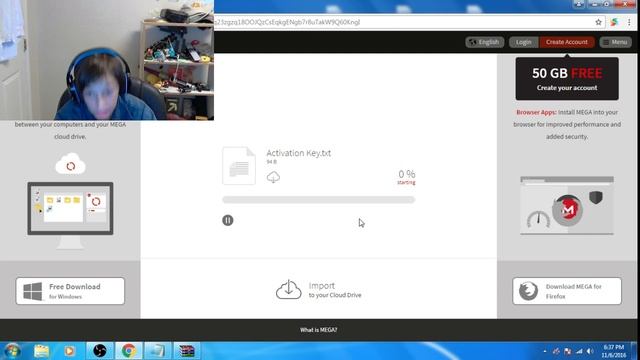Viewport: 640px width, 360px height.
Task: Open the MEGA Menu
Action: point(616,42)
